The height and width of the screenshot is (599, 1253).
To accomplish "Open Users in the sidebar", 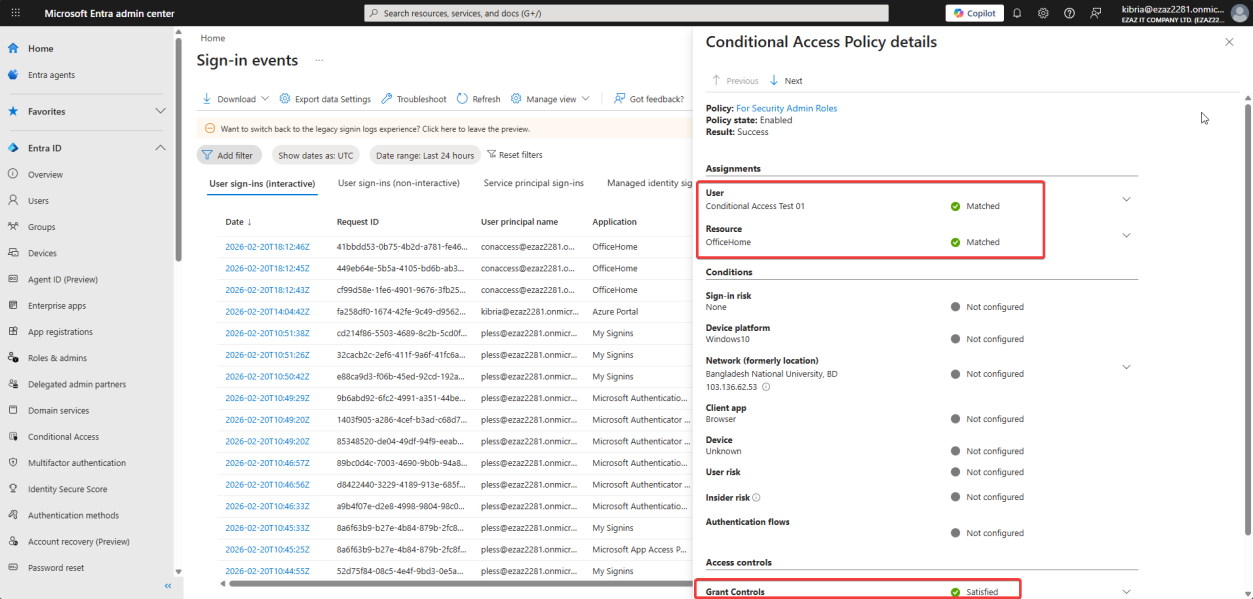I will [x=38, y=201].
